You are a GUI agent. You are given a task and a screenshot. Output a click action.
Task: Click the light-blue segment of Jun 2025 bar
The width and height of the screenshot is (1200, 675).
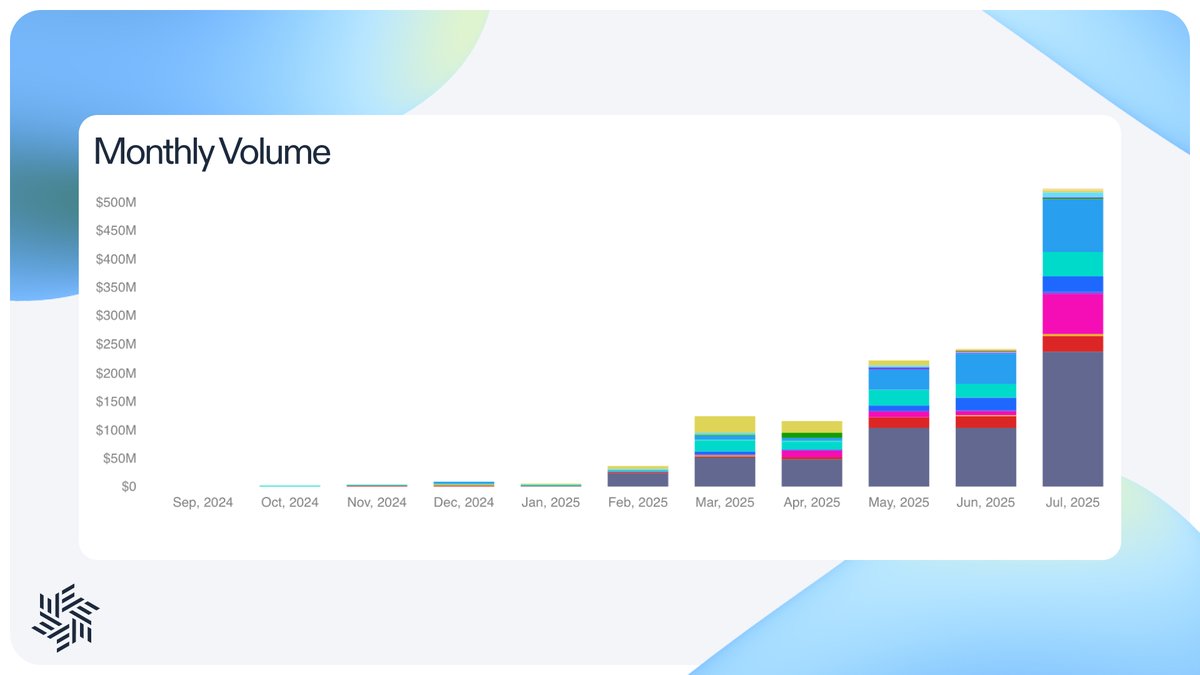pyautogui.click(x=986, y=368)
